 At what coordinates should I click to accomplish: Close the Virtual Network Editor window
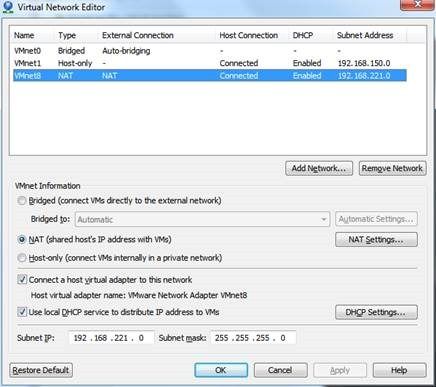417,5
